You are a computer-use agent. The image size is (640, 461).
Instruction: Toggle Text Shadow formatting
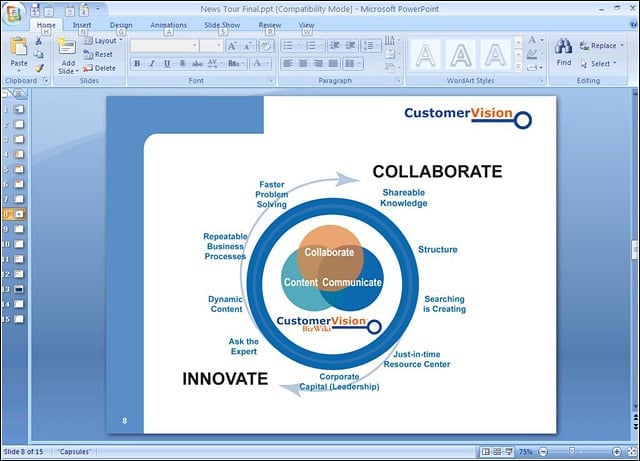pyautogui.click(x=182, y=63)
